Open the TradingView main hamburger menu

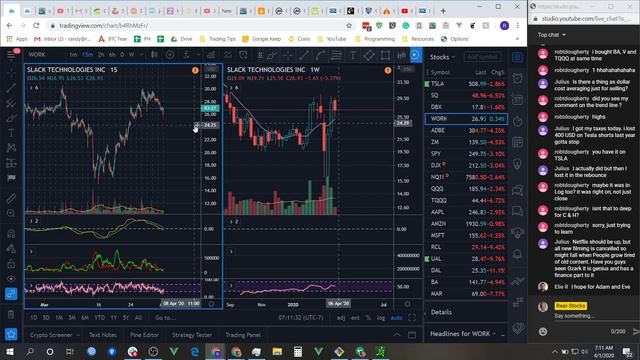11,55
